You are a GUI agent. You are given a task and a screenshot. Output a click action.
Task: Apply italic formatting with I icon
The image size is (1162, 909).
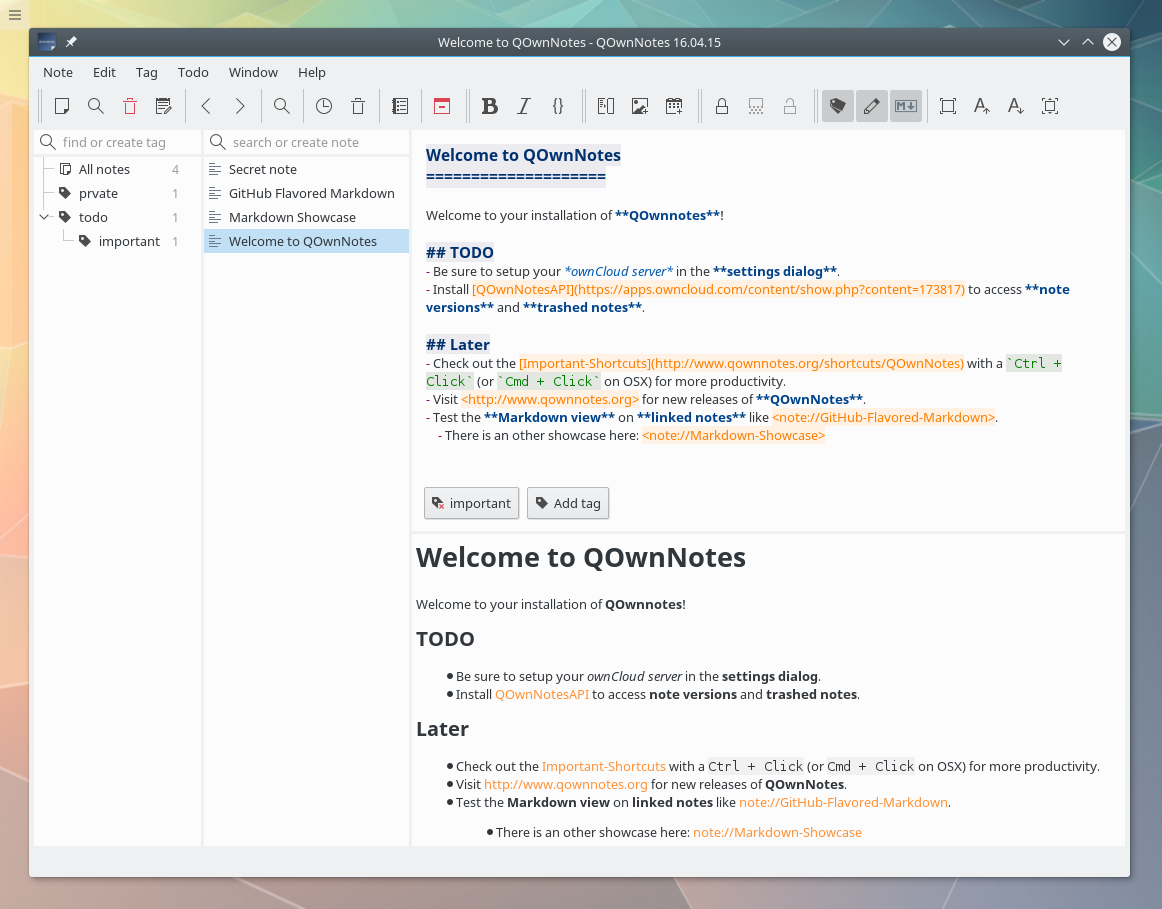524,106
